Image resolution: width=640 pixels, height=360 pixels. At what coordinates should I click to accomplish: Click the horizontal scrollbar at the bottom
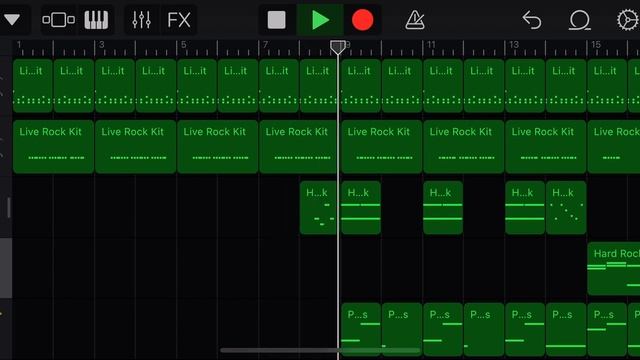pos(320,350)
